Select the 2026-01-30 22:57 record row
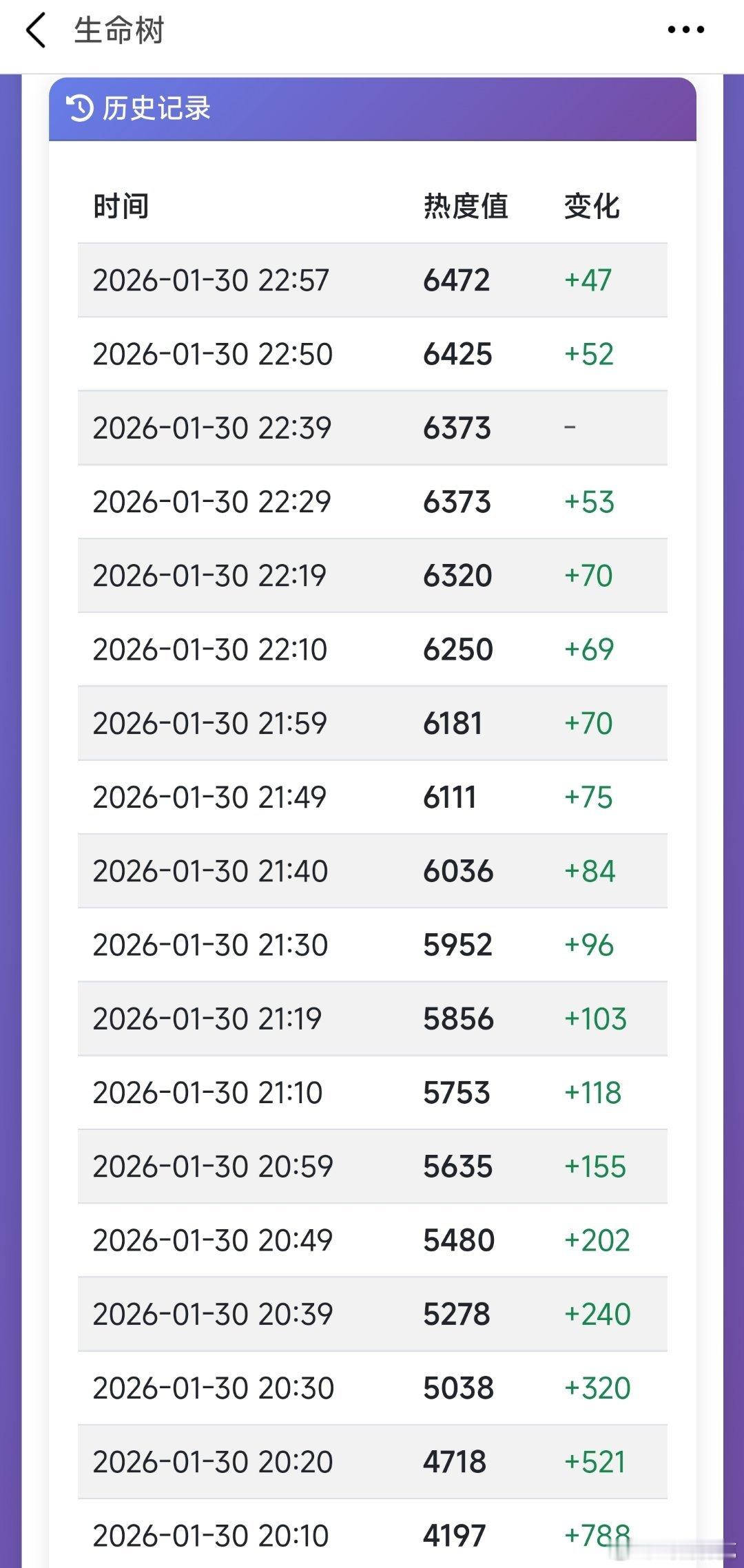 (x=373, y=280)
